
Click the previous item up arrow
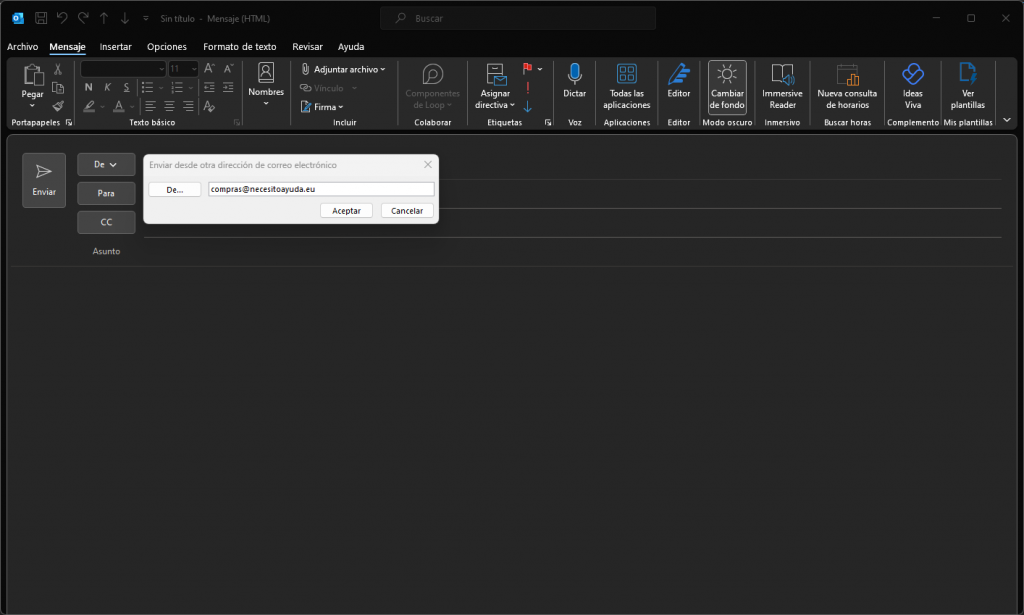tap(104, 18)
